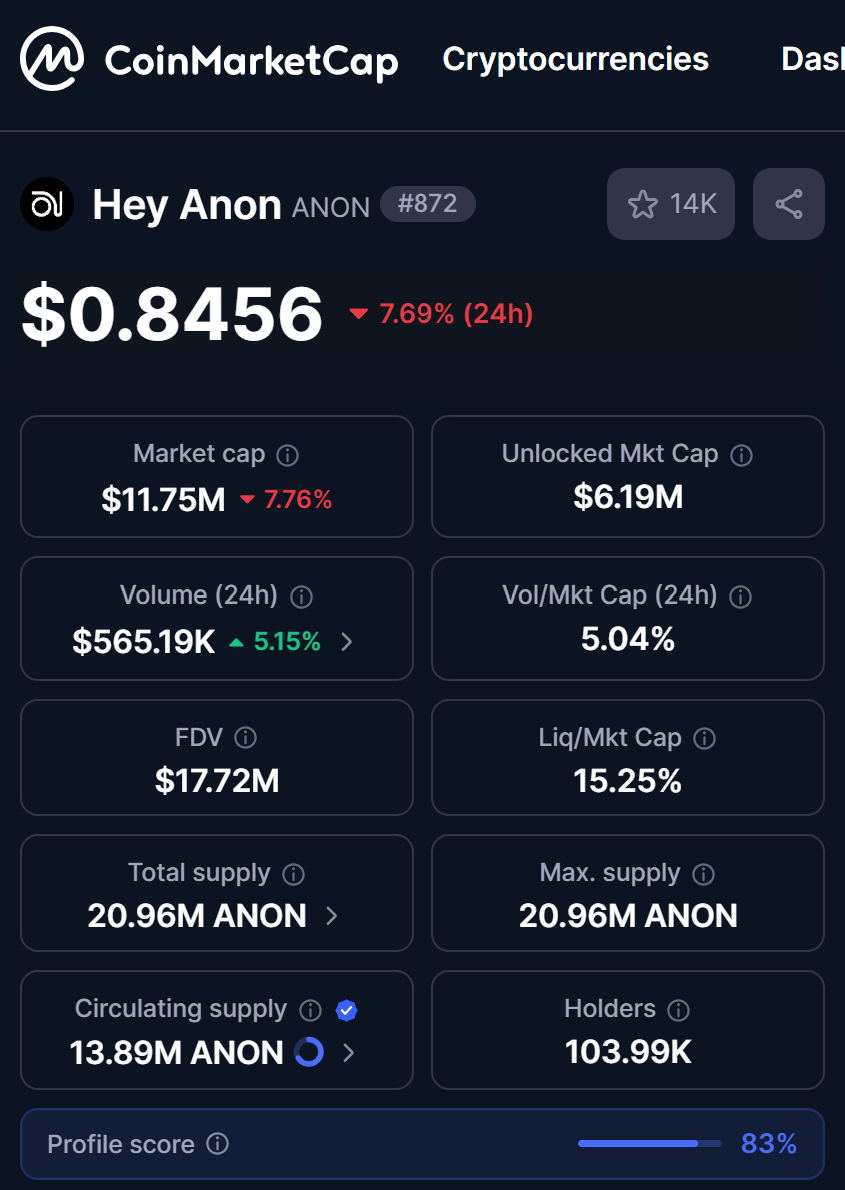Click the Max. supply info icon
This screenshot has width=845, height=1190.
[x=703, y=874]
